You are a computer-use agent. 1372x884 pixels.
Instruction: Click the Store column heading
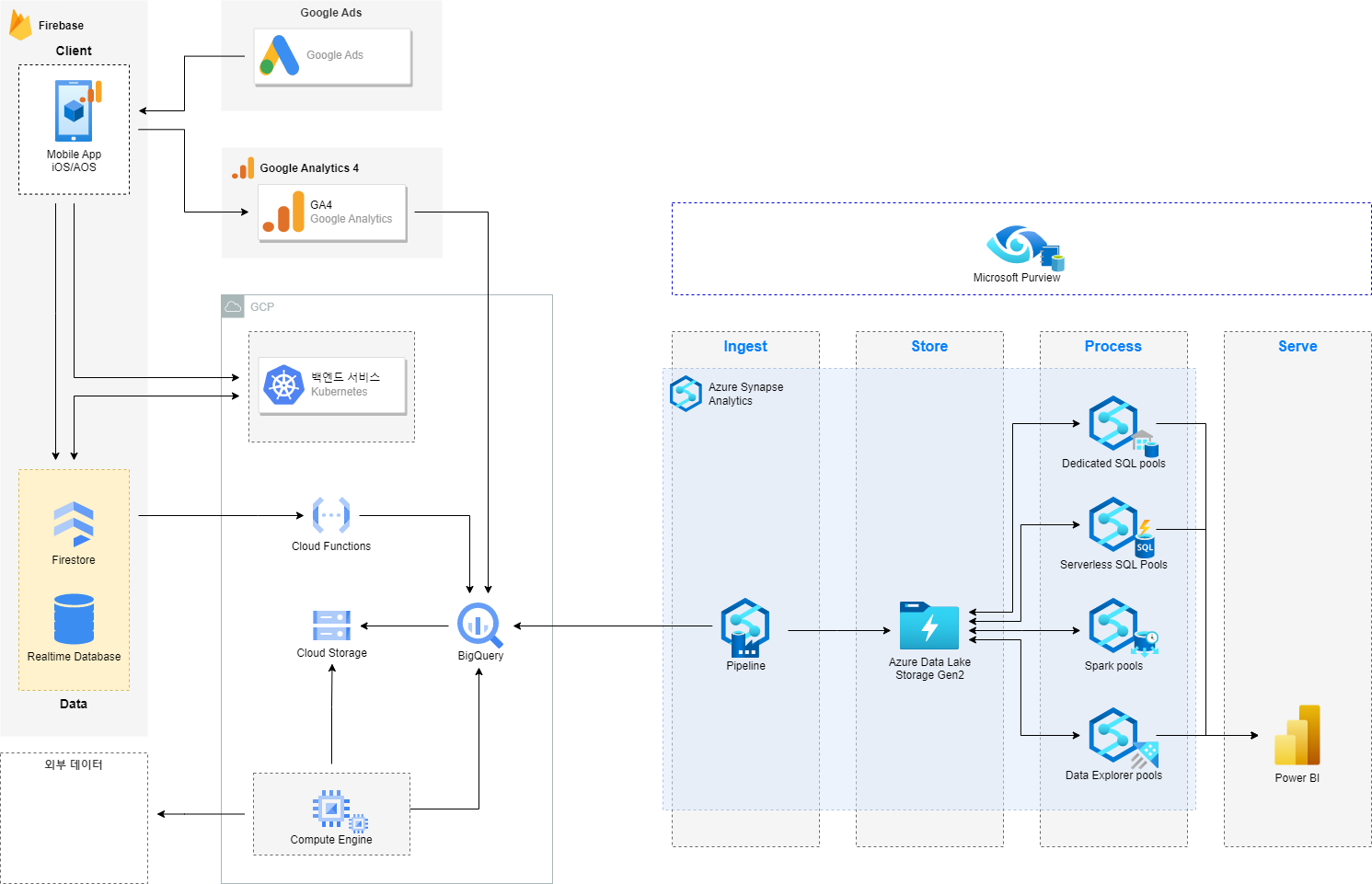(929, 347)
